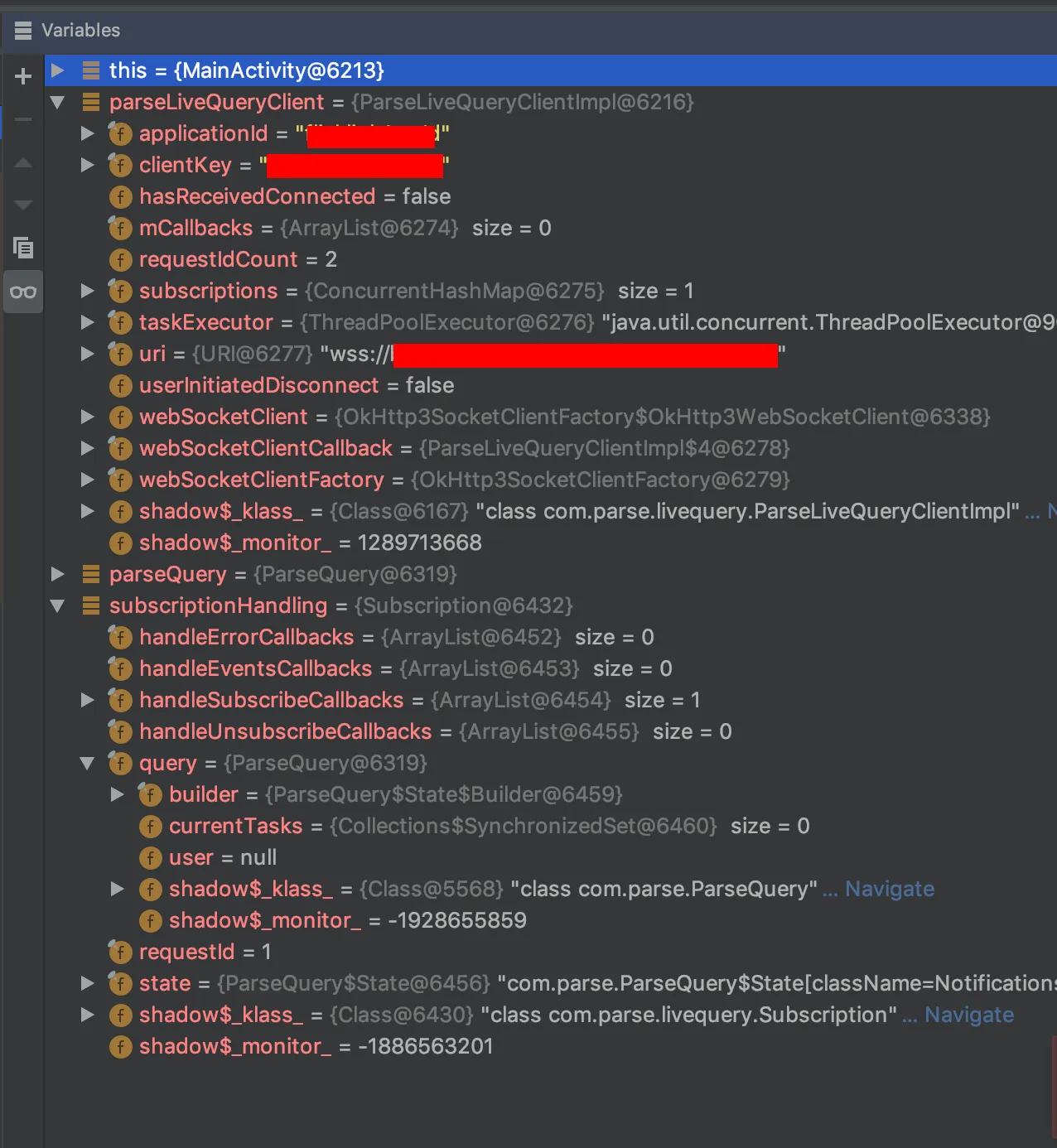This screenshot has width=1057, height=1148.
Task: Select the 'handleUnsubscribeCallbacks' ArrayList@6455 row
Action: [x=550, y=731]
